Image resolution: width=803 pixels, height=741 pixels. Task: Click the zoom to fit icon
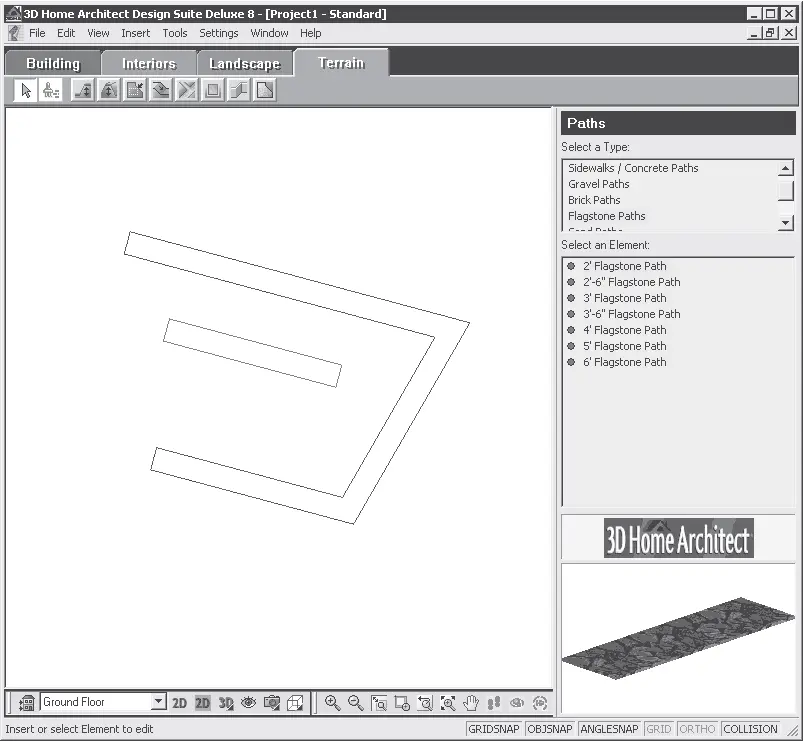coord(448,703)
